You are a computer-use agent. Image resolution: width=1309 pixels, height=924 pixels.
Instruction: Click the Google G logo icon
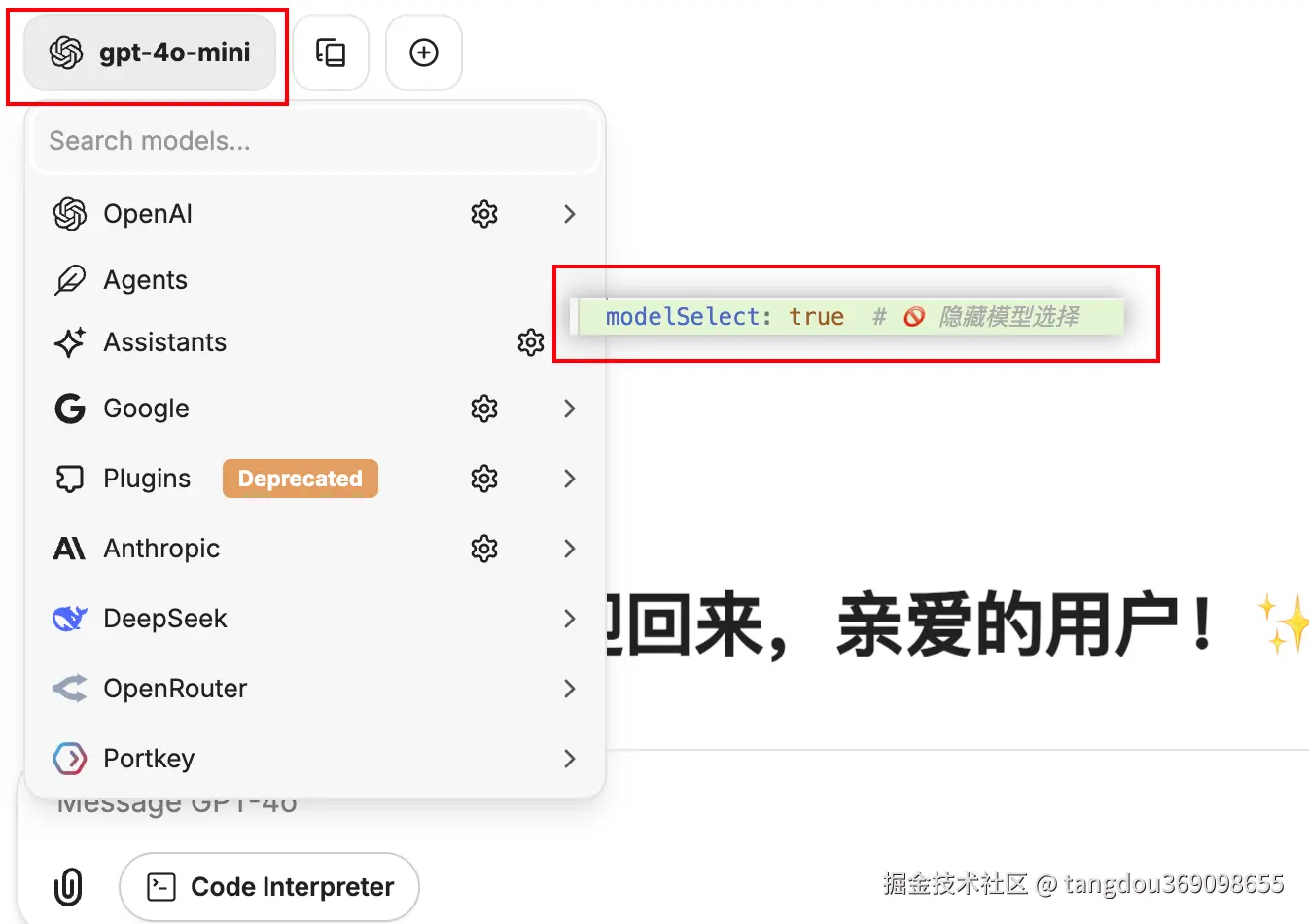70,409
